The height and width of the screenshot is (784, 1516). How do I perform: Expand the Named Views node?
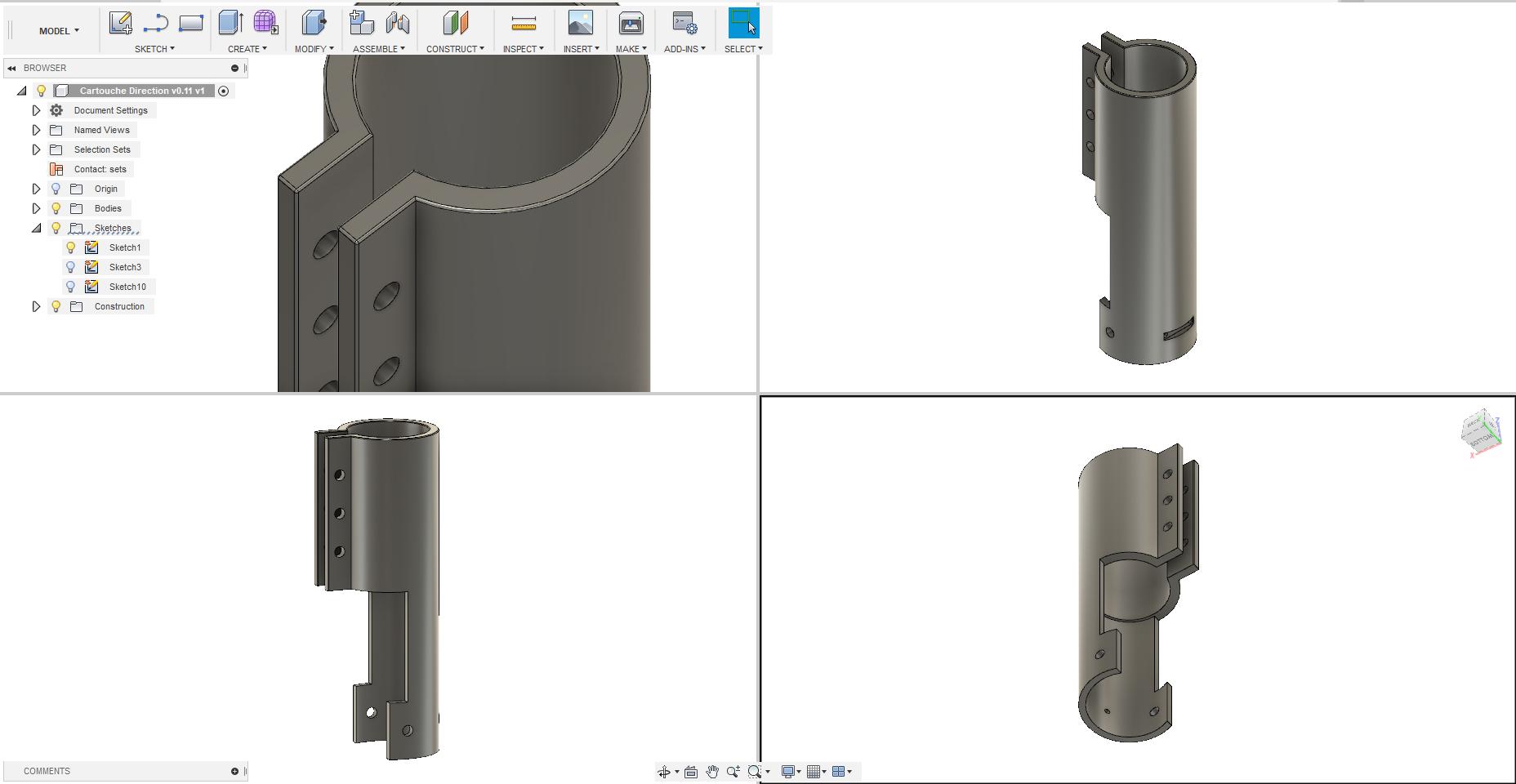(36, 130)
